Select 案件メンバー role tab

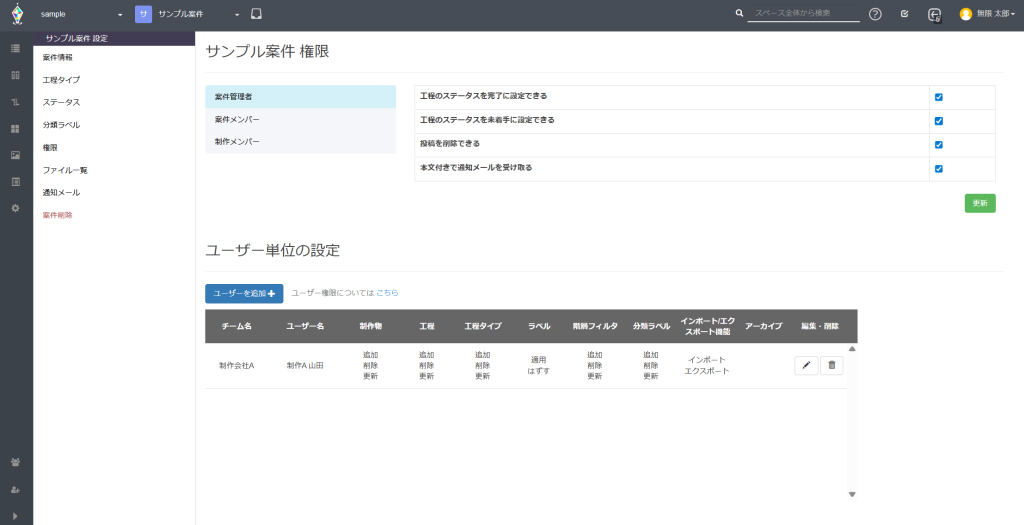(237, 120)
